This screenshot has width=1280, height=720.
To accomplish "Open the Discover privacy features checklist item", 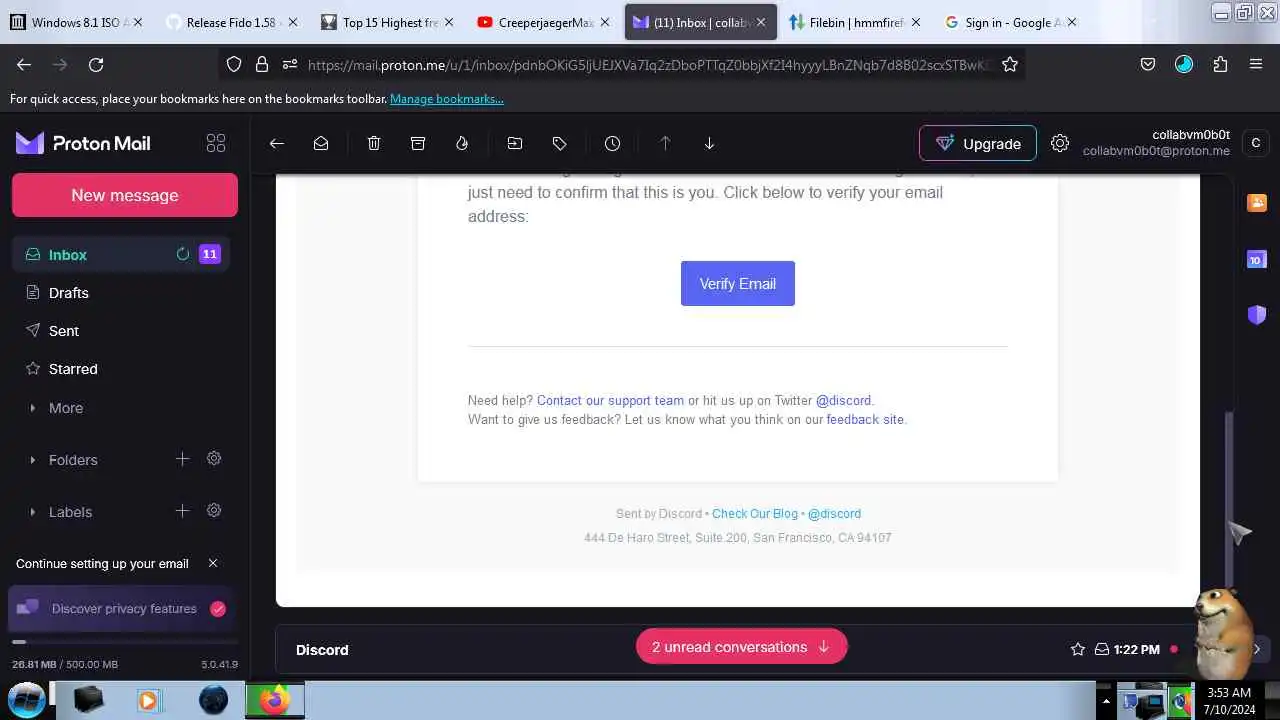I will pos(122,608).
